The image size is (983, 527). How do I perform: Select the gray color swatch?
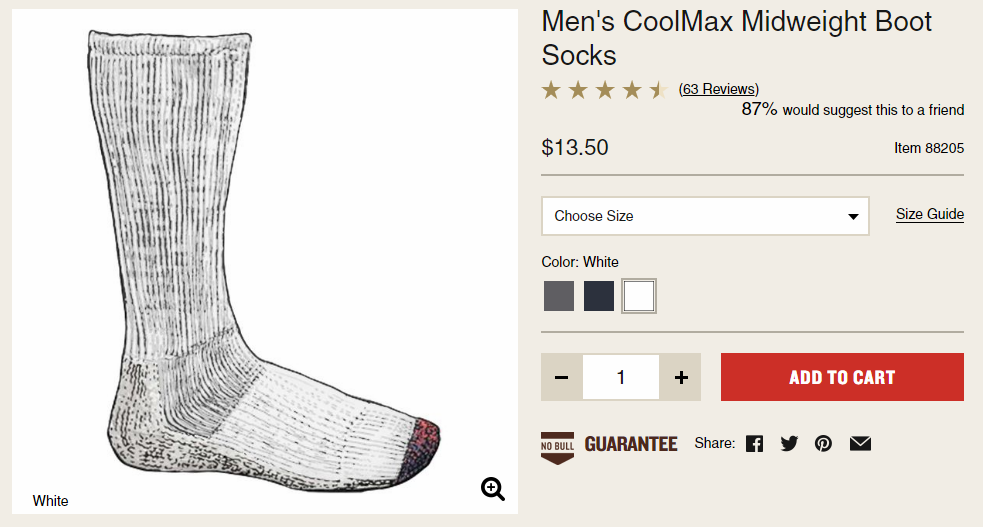click(x=559, y=296)
